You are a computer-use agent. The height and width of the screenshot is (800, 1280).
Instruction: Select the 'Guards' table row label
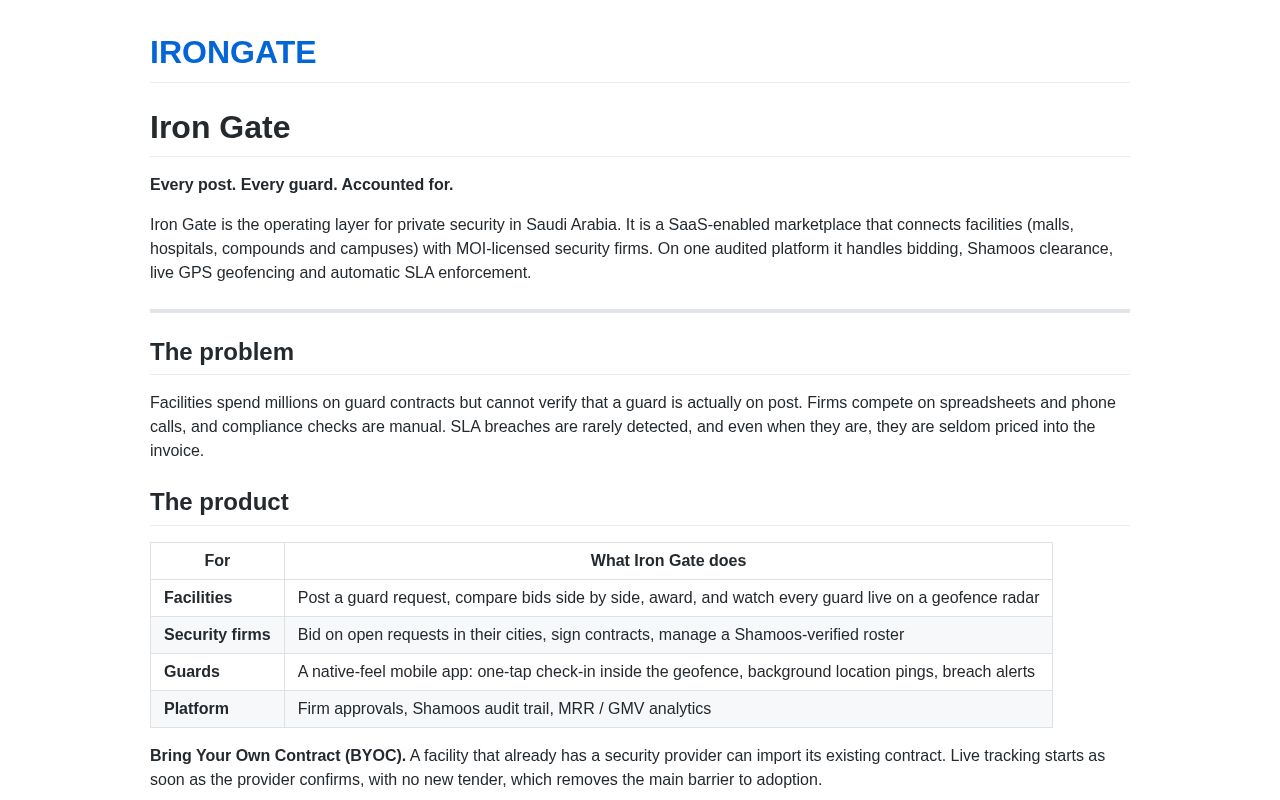192,672
